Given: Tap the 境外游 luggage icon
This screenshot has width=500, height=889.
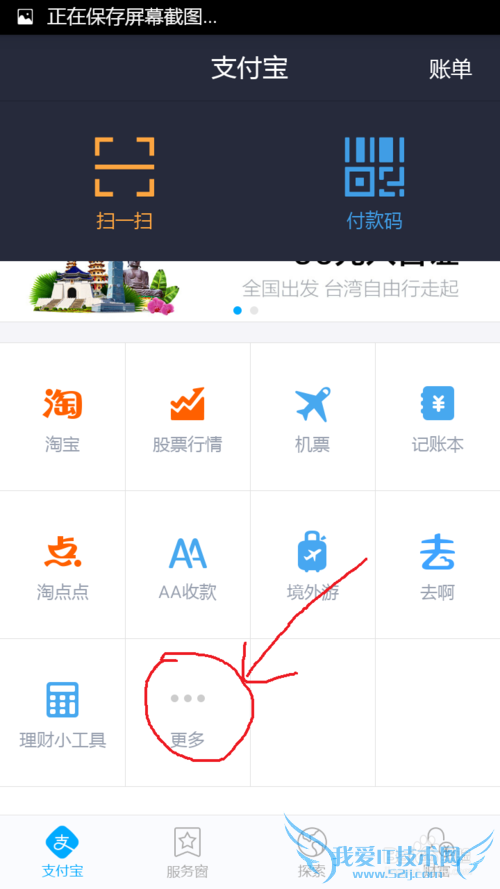Looking at the screenshot, I should tap(312, 551).
